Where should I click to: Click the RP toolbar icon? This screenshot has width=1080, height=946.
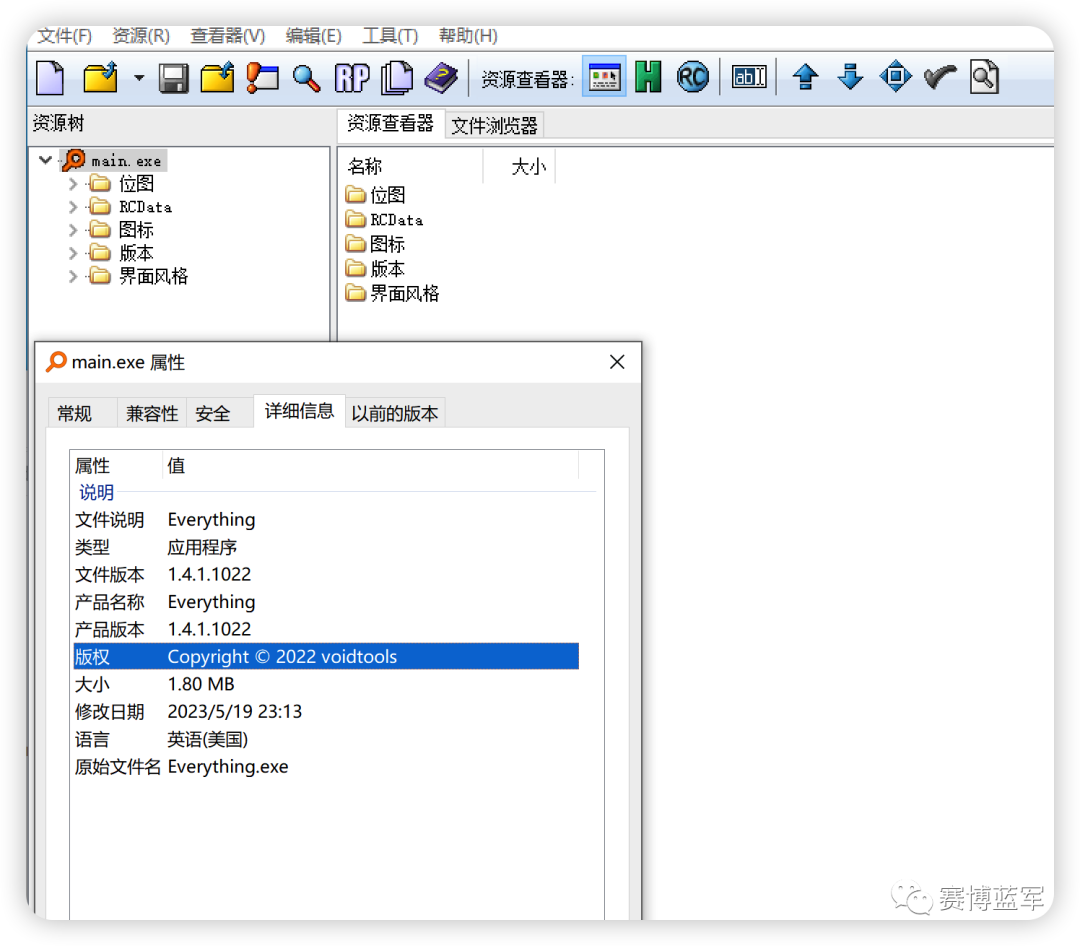[x=352, y=77]
